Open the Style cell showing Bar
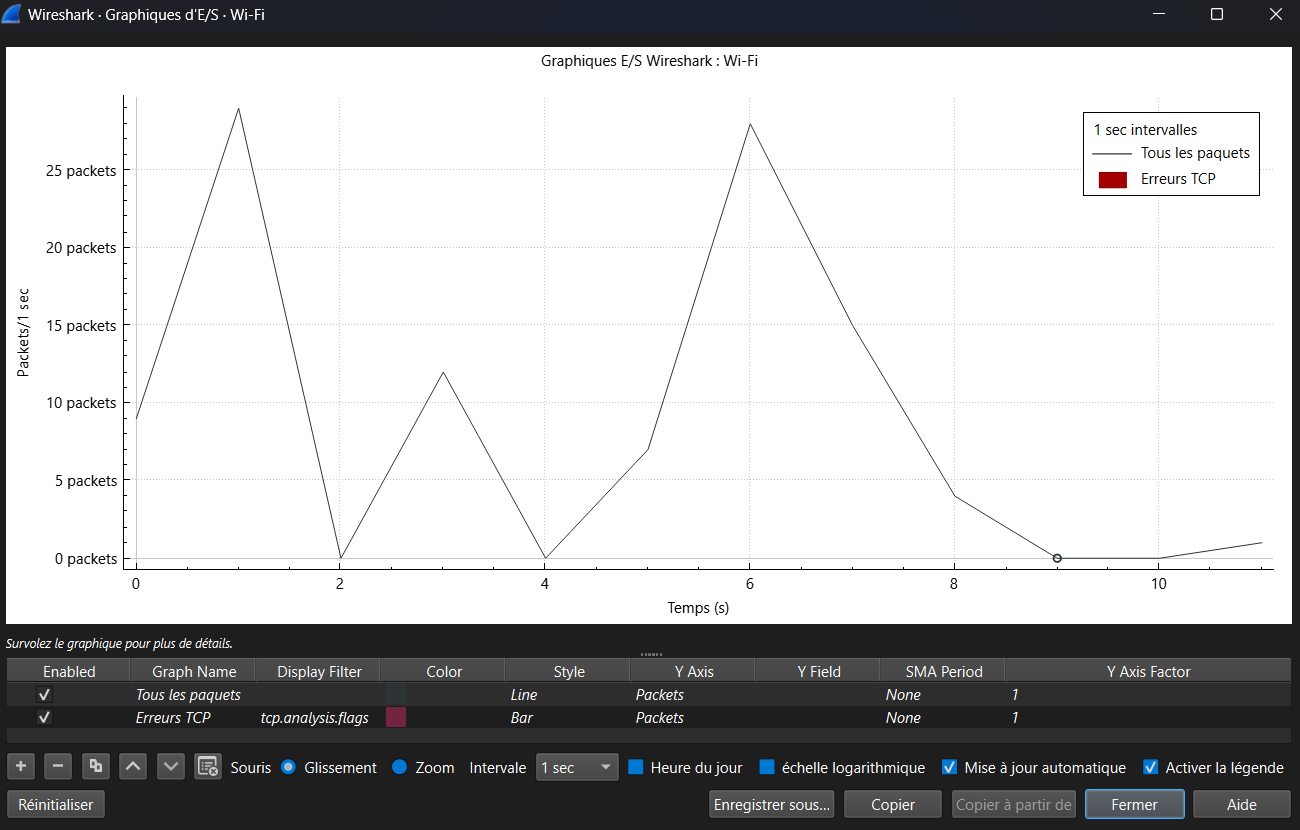 (x=567, y=717)
